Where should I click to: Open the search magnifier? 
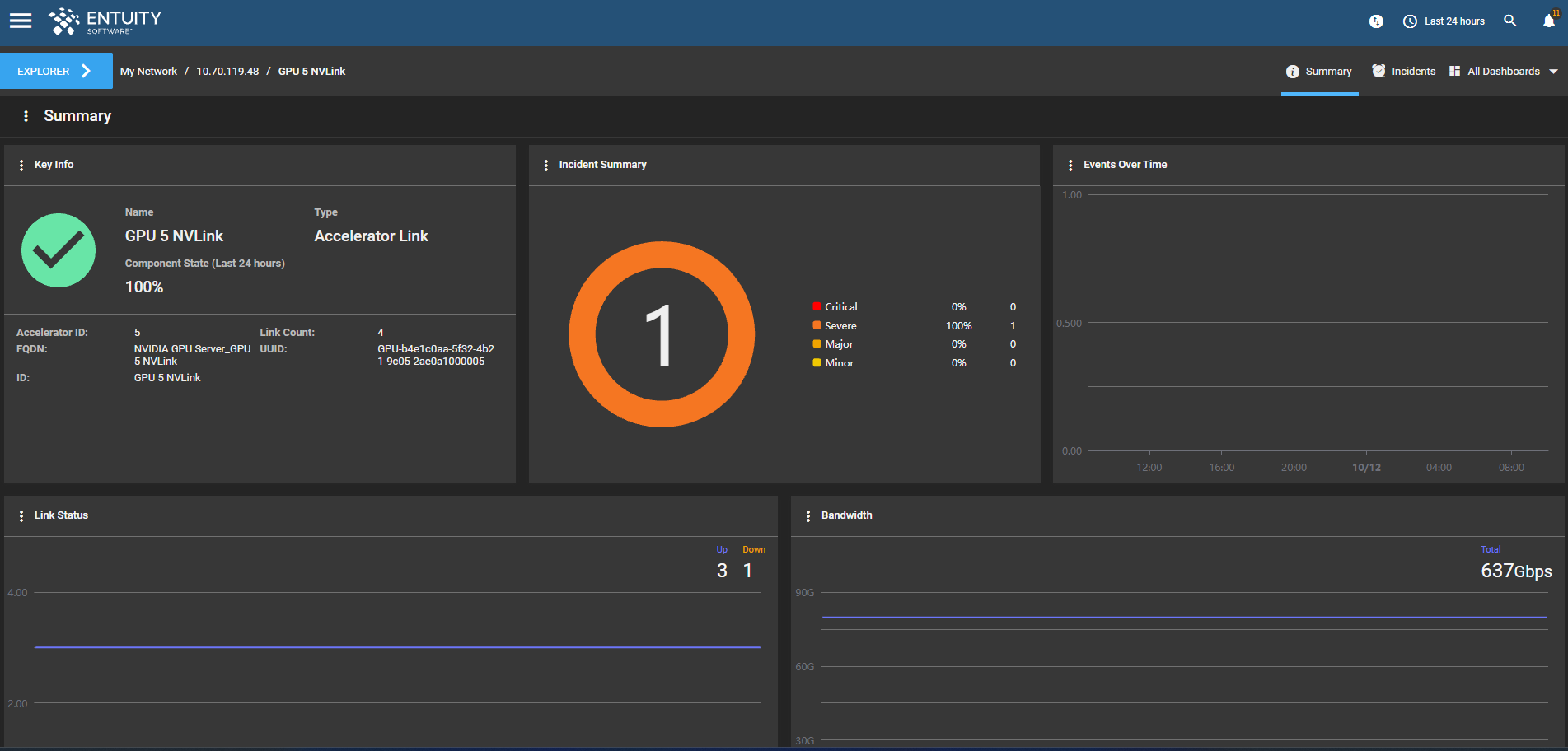(x=1509, y=21)
